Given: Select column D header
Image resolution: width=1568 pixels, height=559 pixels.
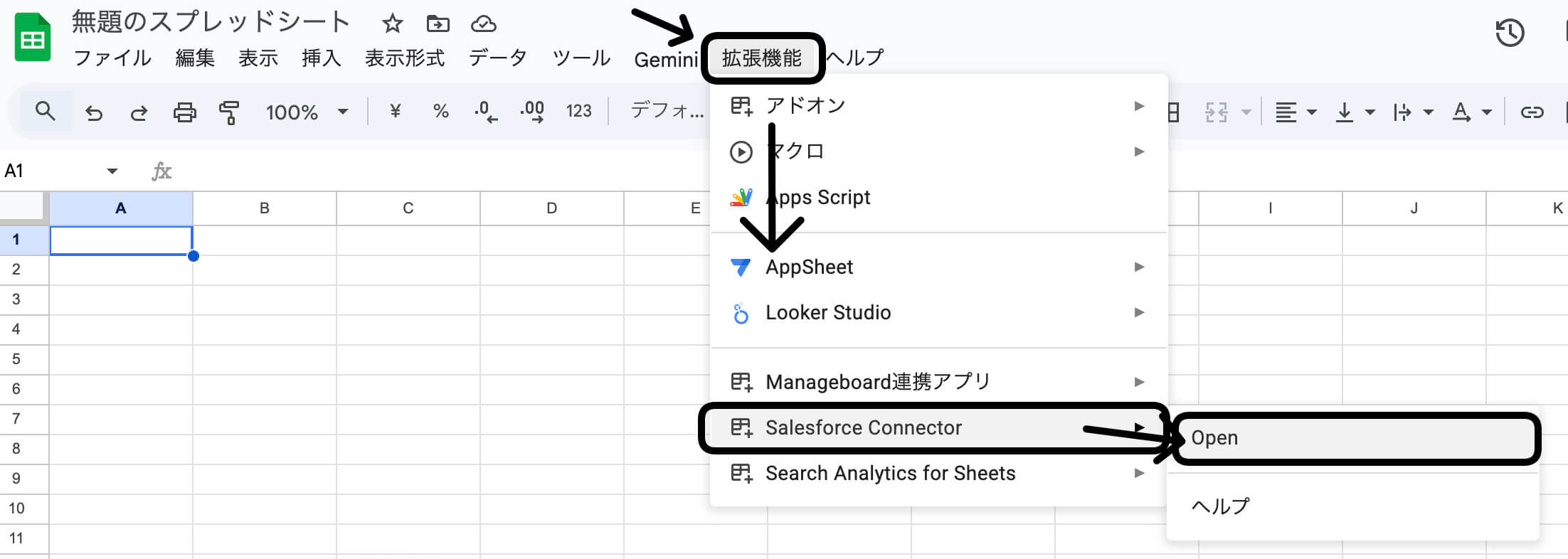Looking at the screenshot, I should pyautogui.click(x=552, y=208).
